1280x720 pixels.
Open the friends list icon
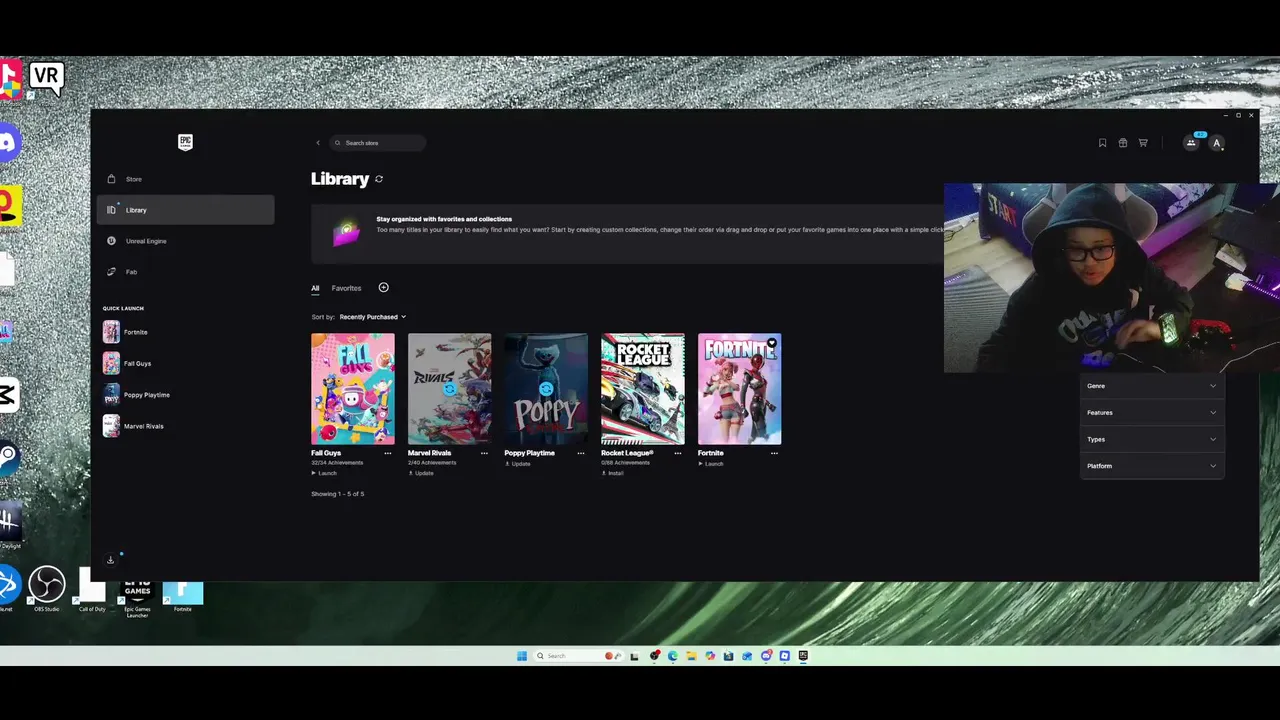[1191, 143]
